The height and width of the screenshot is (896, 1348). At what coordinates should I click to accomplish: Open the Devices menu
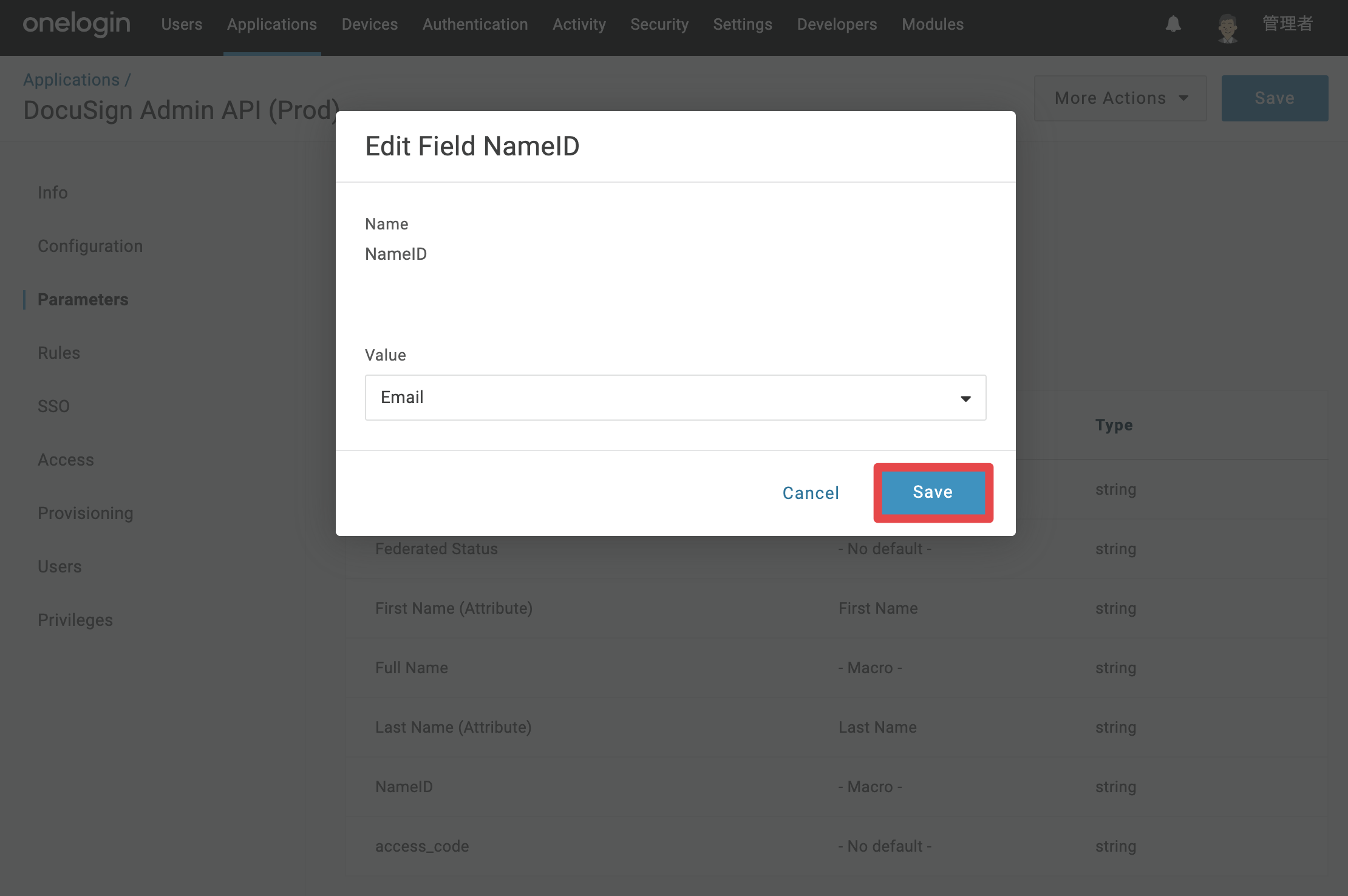coord(370,24)
